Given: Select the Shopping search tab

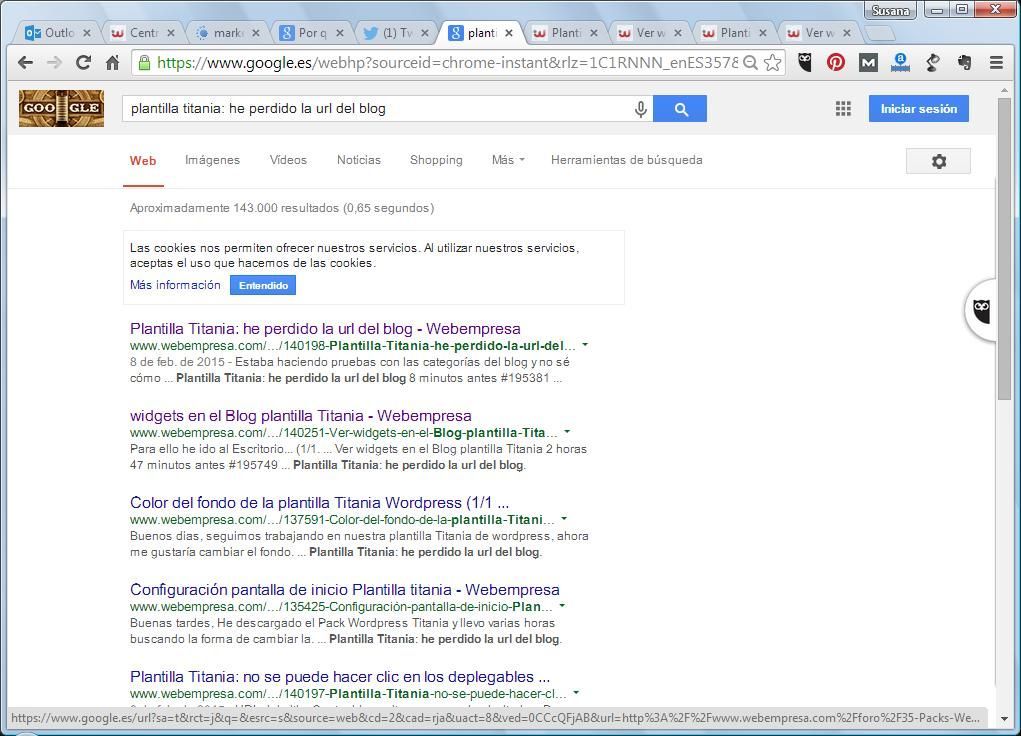Looking at the screenshot, I should click(x=436, y=160).
